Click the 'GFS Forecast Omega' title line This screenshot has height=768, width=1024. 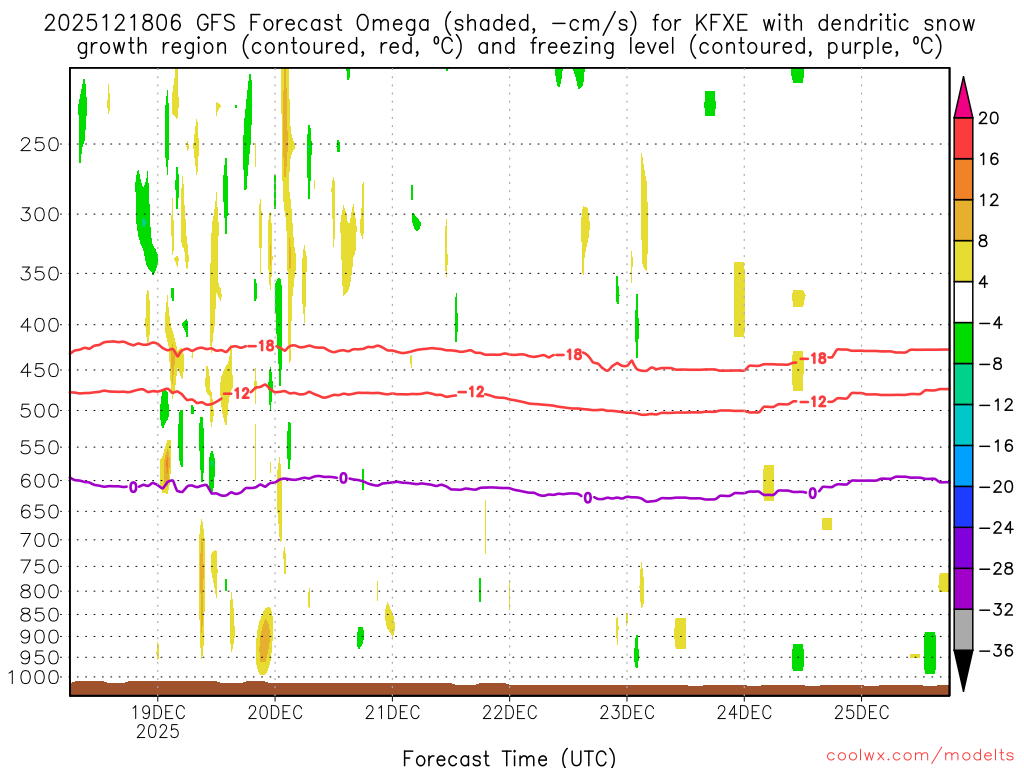[x=509, y=24]
